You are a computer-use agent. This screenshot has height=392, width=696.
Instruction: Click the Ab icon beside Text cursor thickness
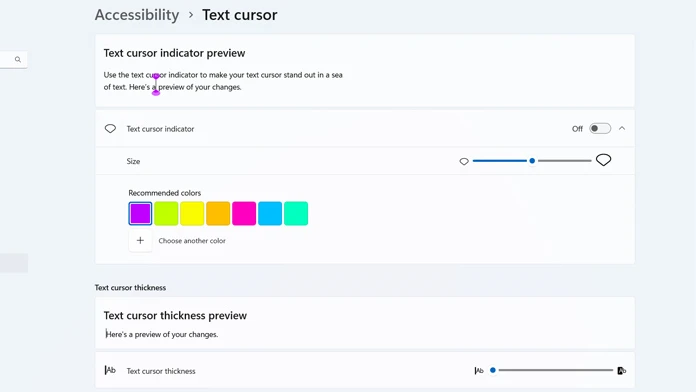click(x=110, y=370)
